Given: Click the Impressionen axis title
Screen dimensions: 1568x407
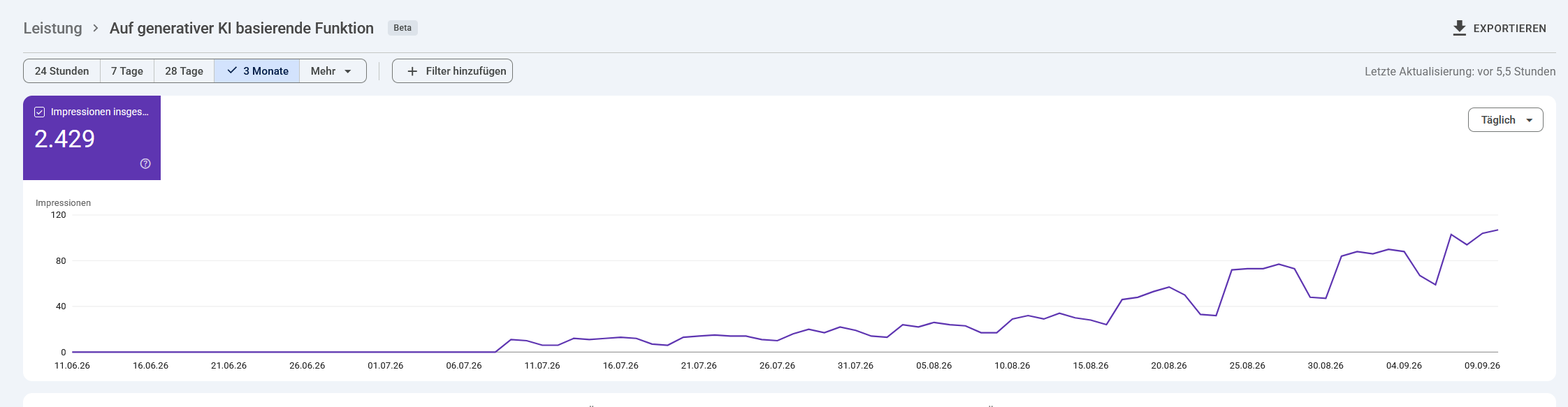Looking at the screenshot, I should (x=63, y=203).
